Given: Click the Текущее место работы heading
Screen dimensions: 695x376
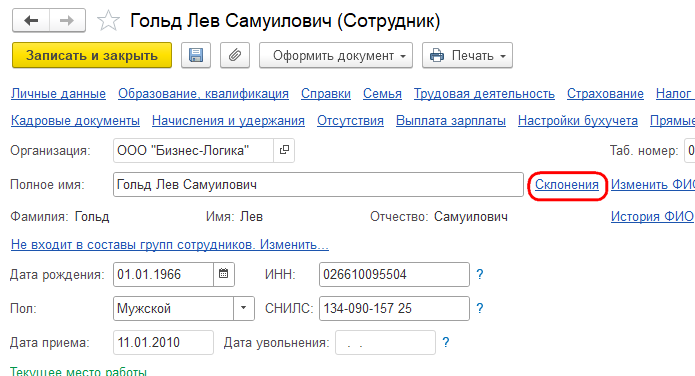Looking at the screenshot, I should [x=78, y=371].
